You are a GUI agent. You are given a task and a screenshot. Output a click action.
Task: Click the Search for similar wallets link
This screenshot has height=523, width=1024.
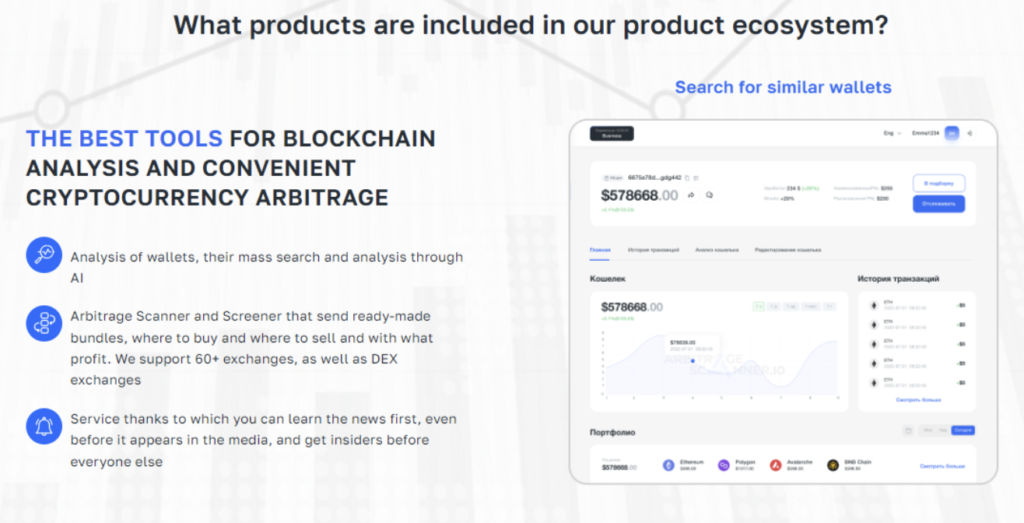(x=783, y=87)
